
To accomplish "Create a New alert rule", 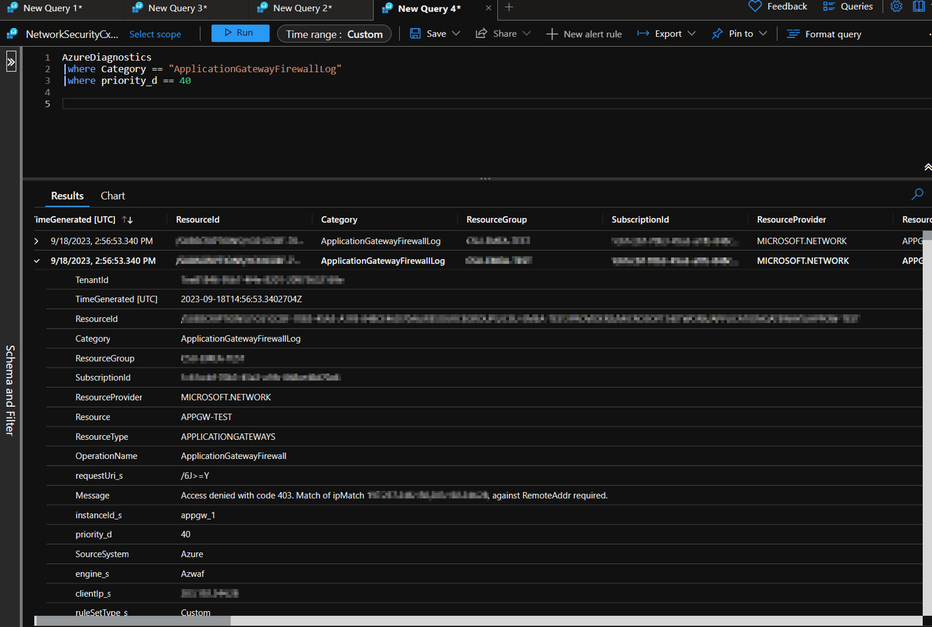I will click(x=584, y=34).
